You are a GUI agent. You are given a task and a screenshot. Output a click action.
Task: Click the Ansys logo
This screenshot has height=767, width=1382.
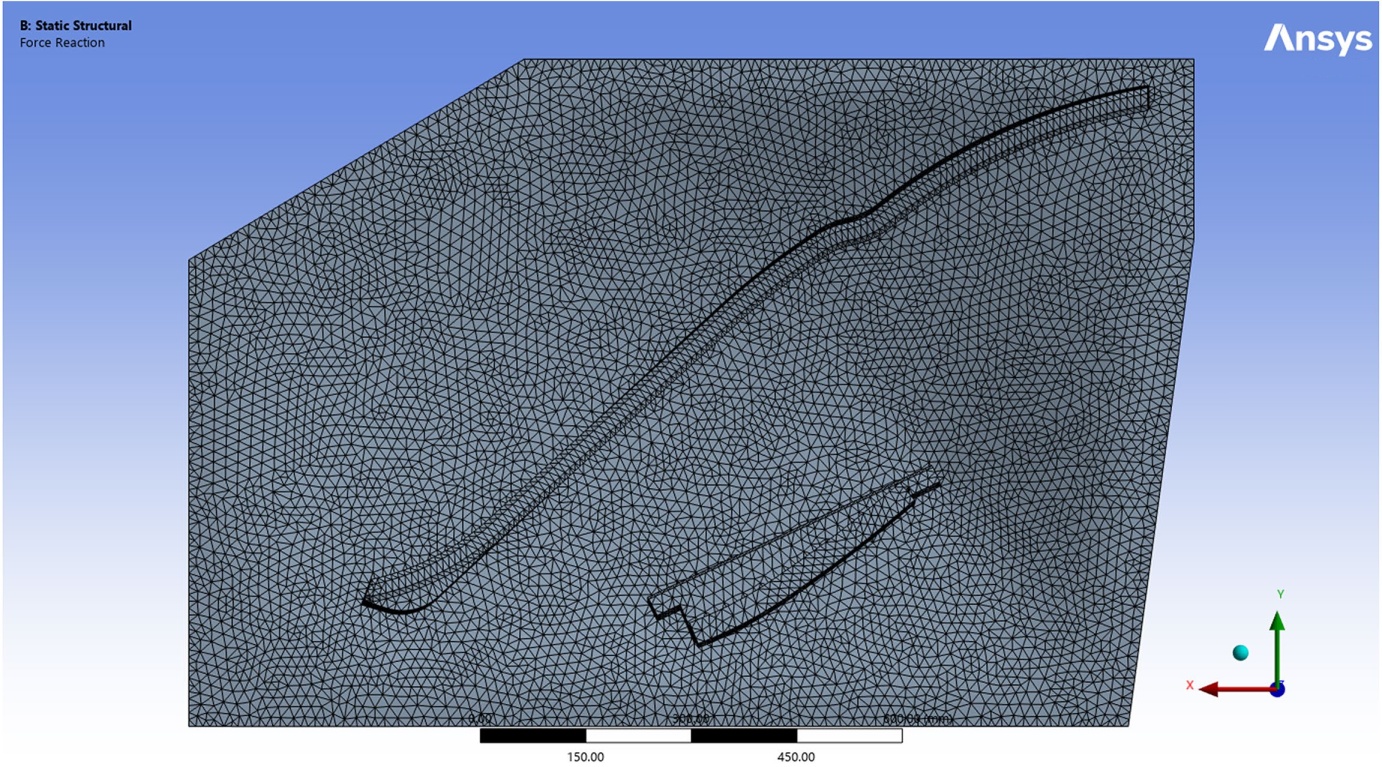(x=1318, y=39)
